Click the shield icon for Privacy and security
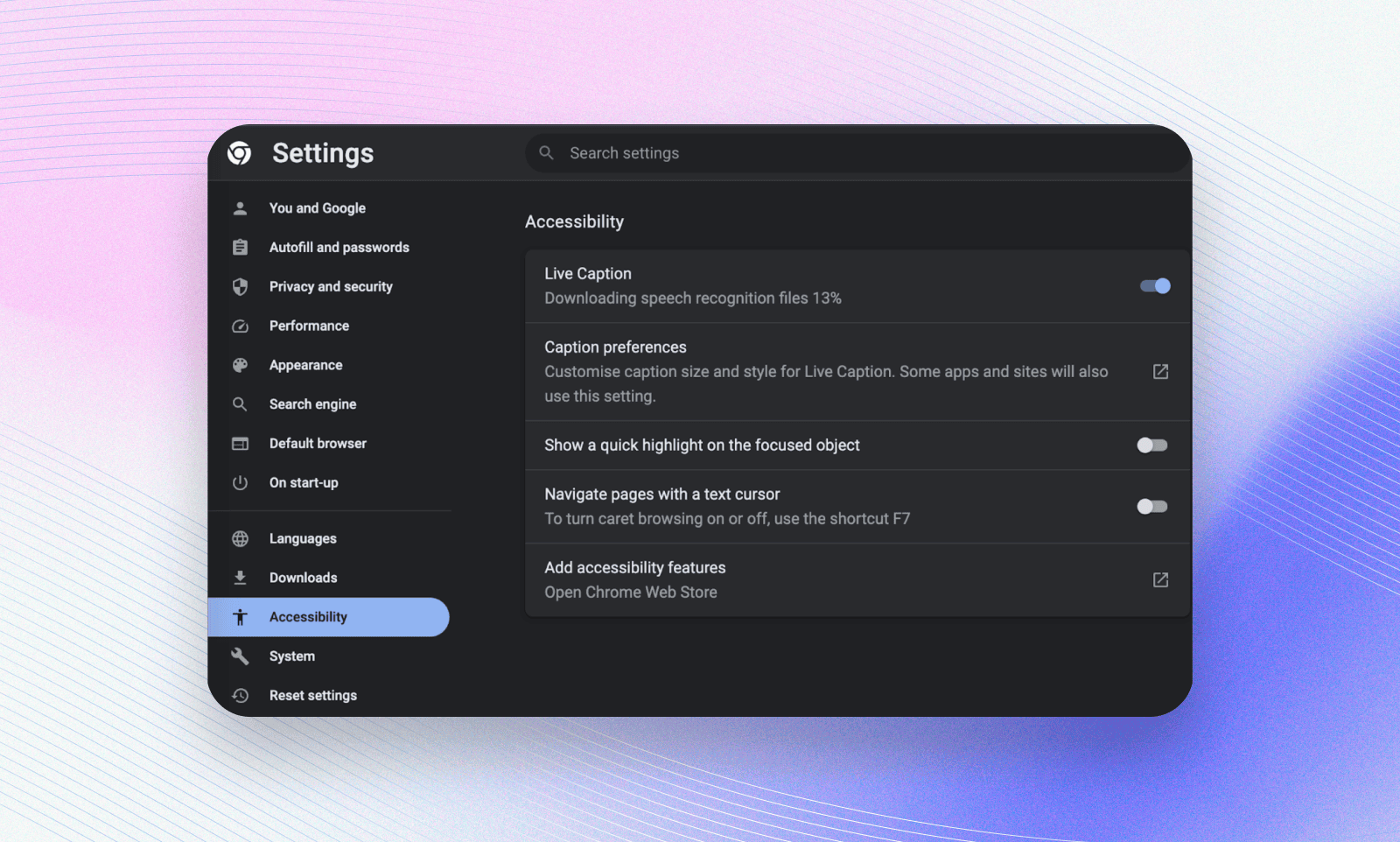The height and width of the screenshot is (842, 1400). [x=240, y=287]
